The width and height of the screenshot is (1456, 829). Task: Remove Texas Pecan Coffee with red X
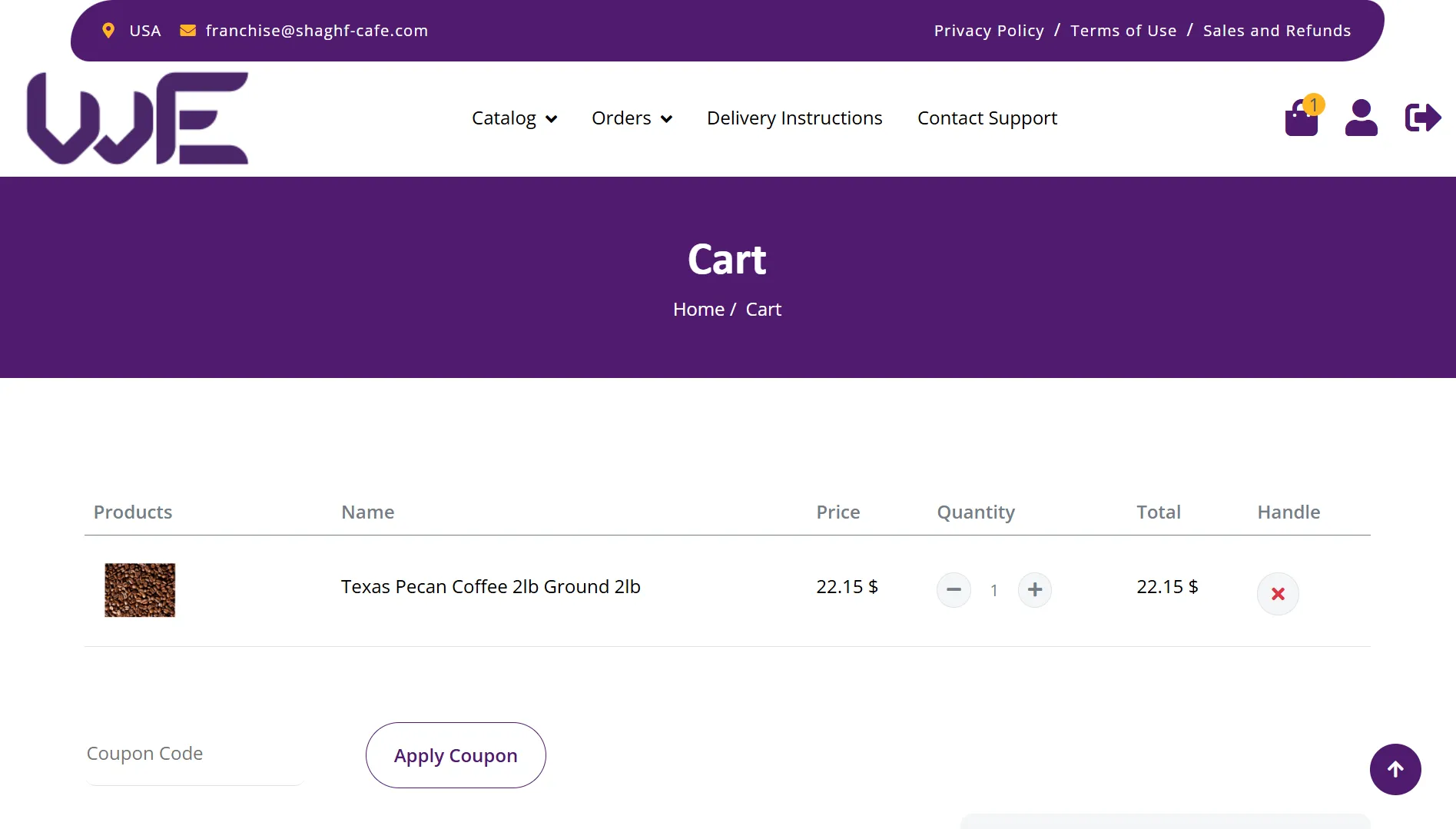click(x=1278, y=594)
